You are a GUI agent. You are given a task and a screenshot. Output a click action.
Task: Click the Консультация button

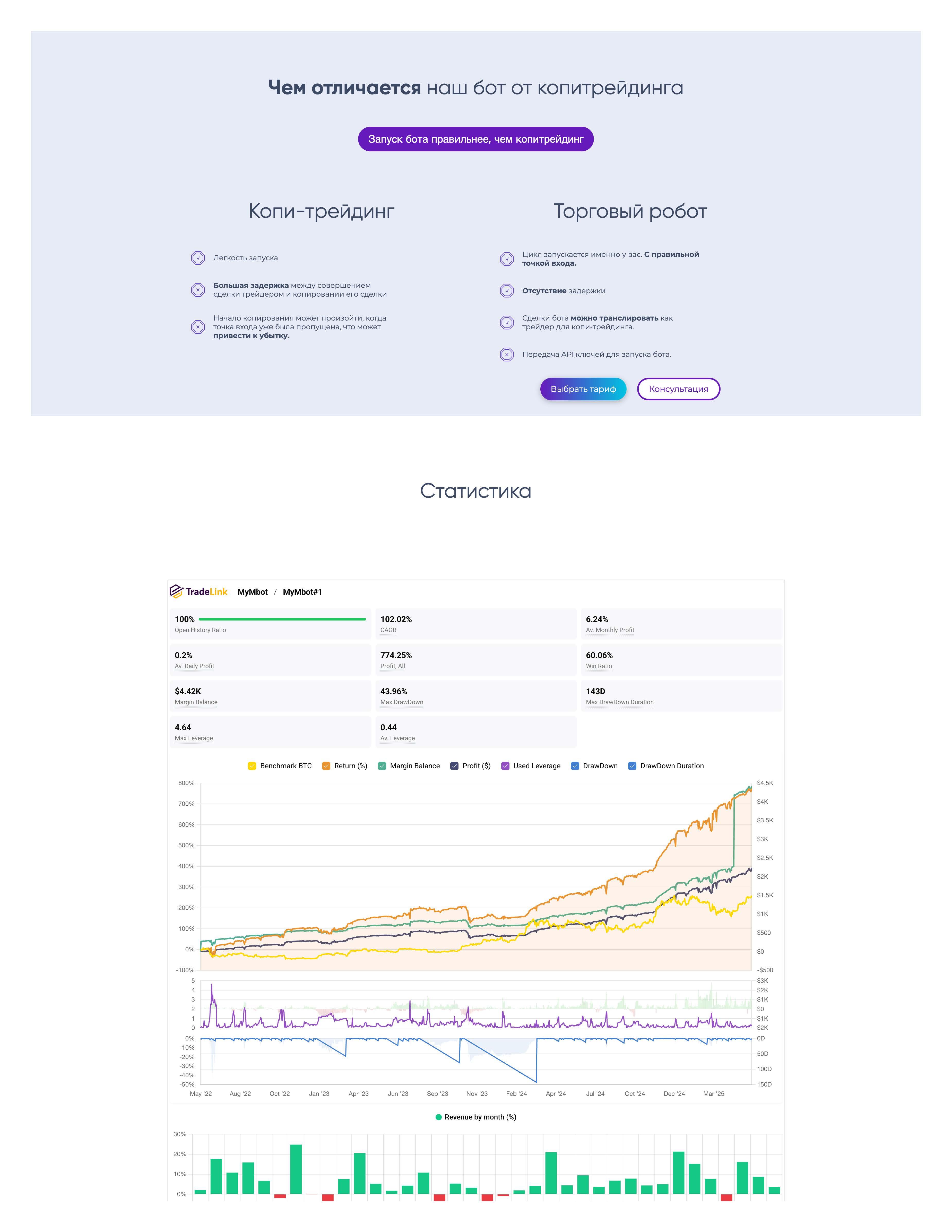678,389
